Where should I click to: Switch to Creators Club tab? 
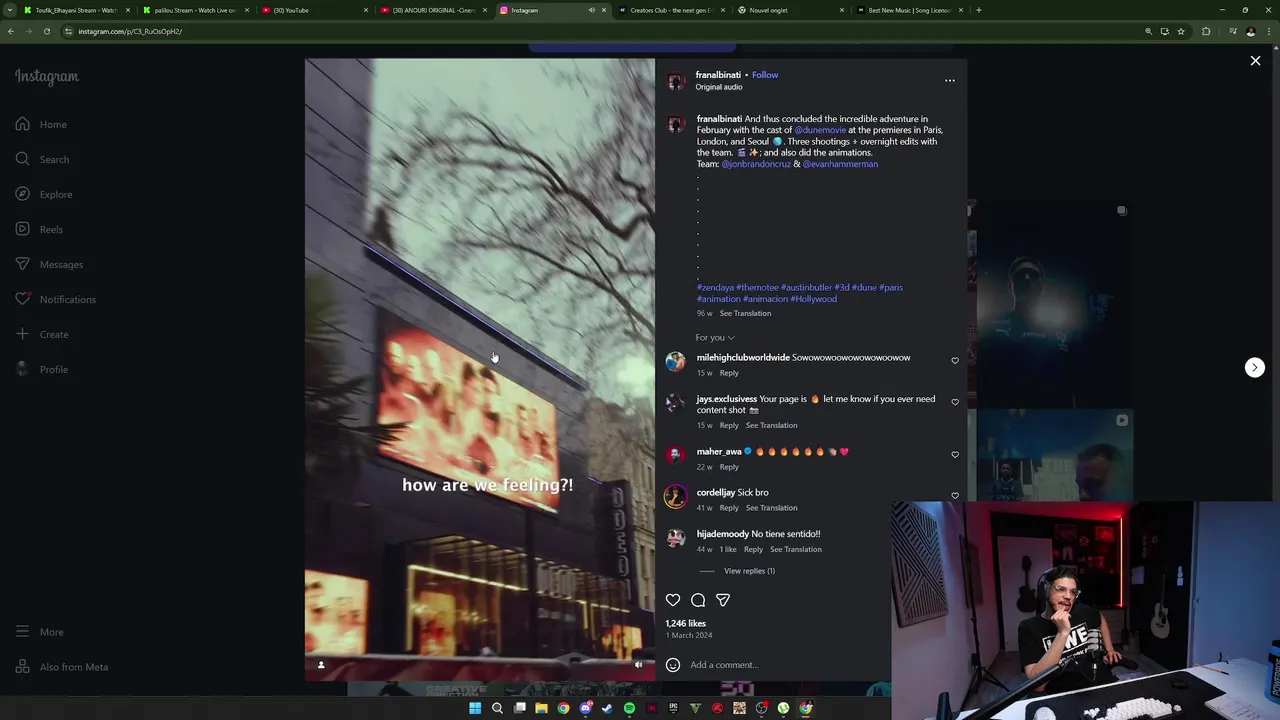coord(670,10)
